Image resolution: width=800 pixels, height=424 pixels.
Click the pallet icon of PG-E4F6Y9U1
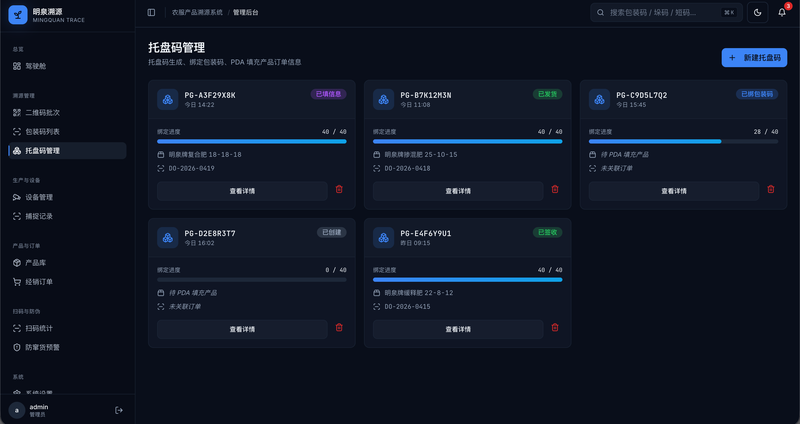point(383,238)
